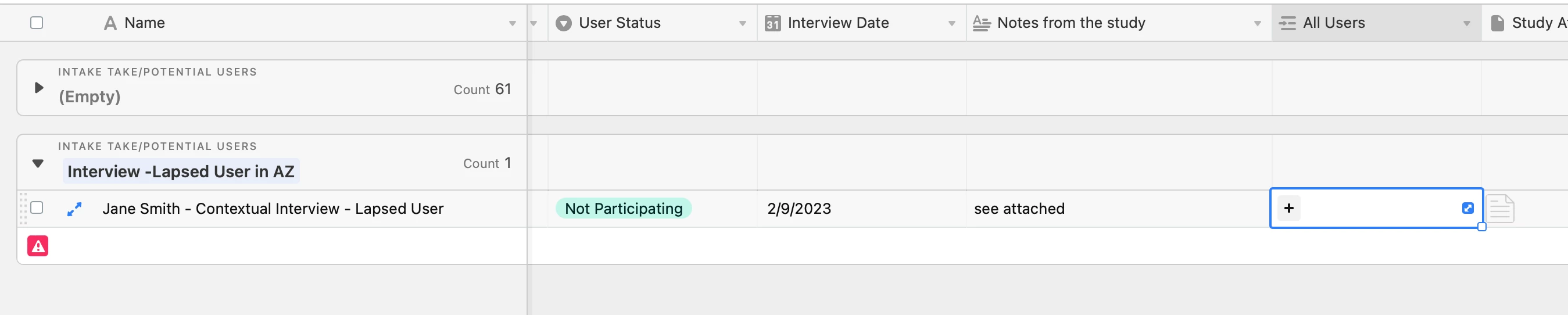The image size is (1568, 315).
Task: Open the document attachment thumbnail
Action: click(1501, 209)
